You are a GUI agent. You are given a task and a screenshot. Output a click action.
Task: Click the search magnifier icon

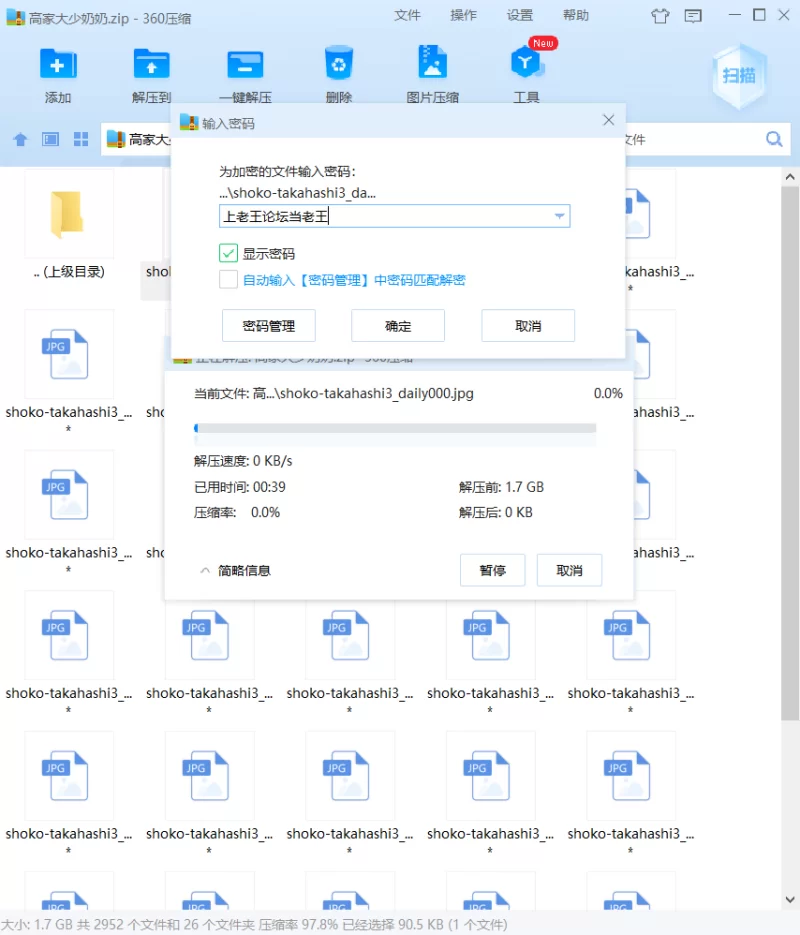click(x=774, y=139)
